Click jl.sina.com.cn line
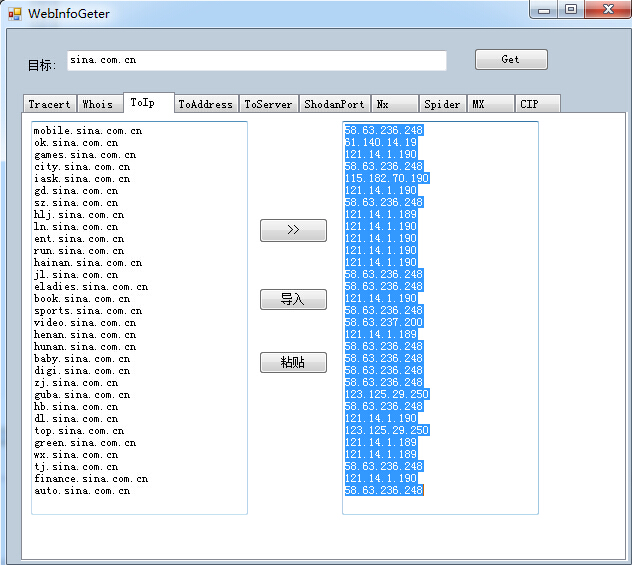 pos(76,275)
